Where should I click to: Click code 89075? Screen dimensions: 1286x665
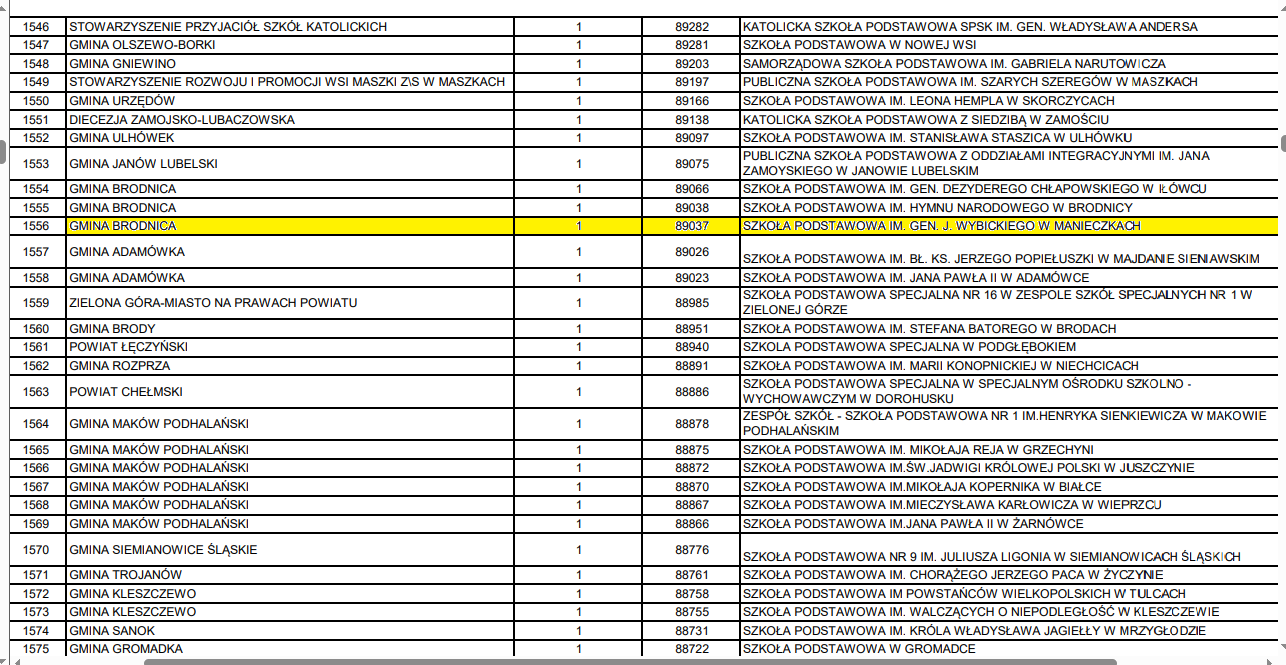(691, 163)
